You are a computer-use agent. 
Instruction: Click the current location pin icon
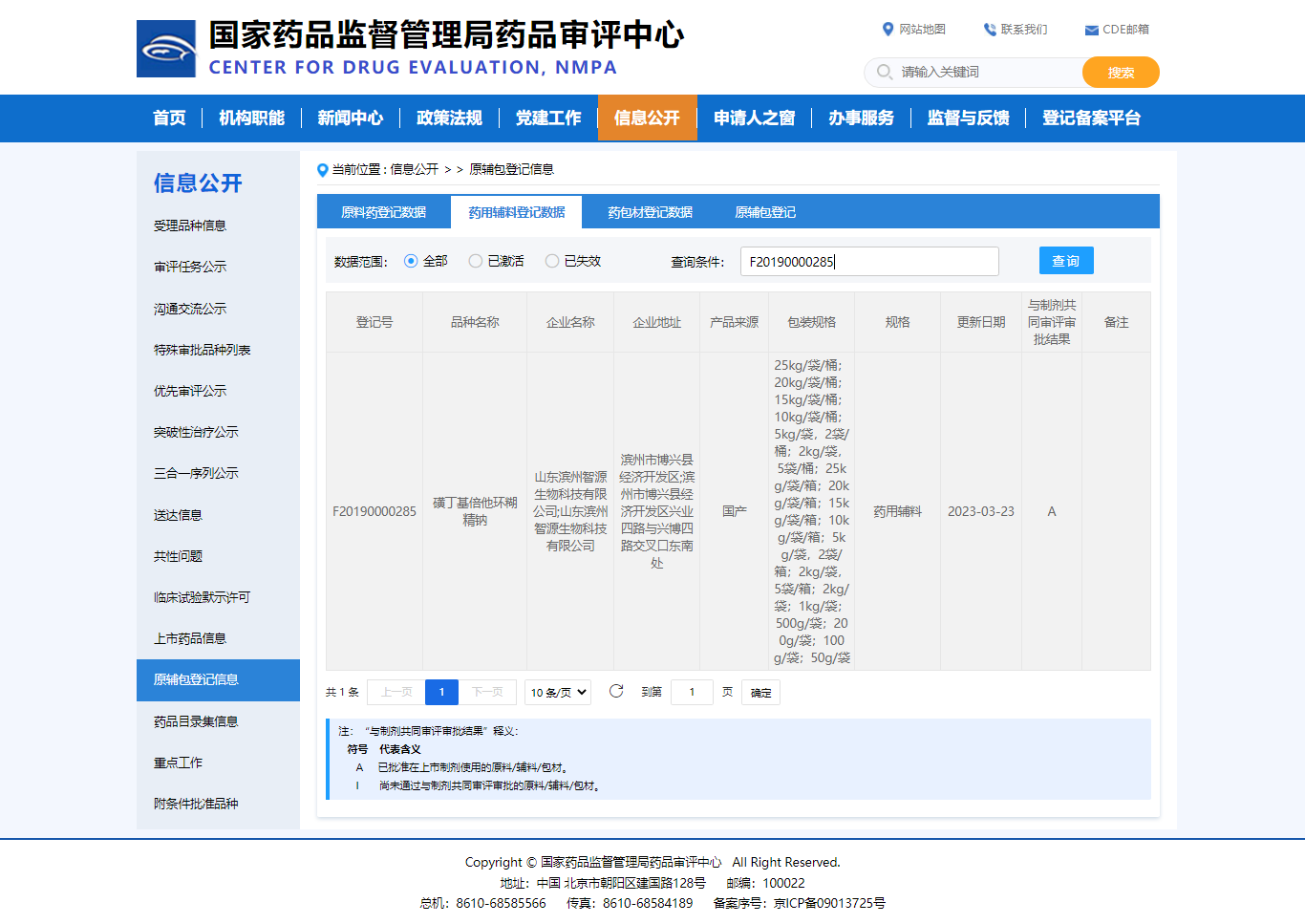323,170
